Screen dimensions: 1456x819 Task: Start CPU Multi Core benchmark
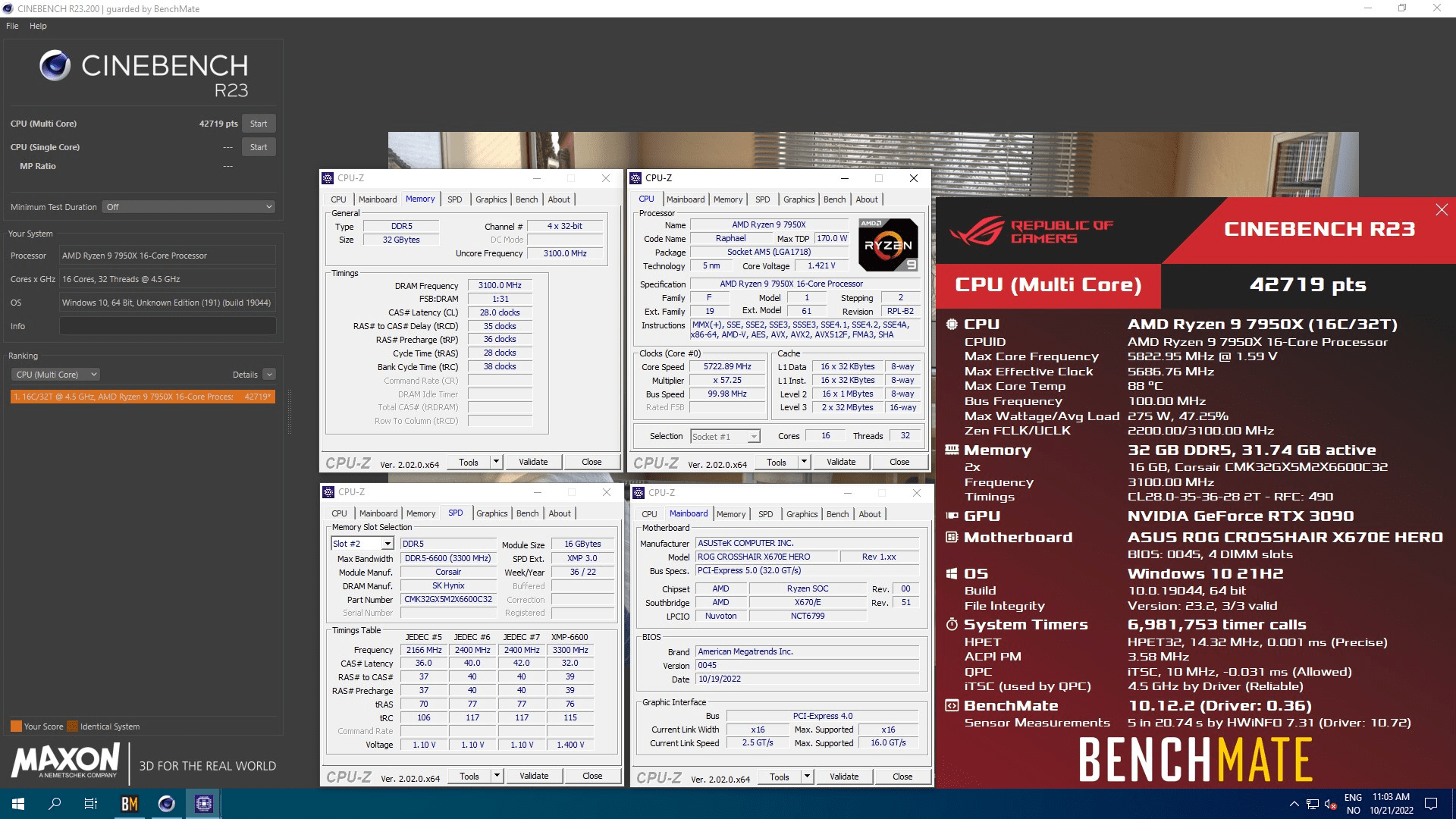[259, 124]
